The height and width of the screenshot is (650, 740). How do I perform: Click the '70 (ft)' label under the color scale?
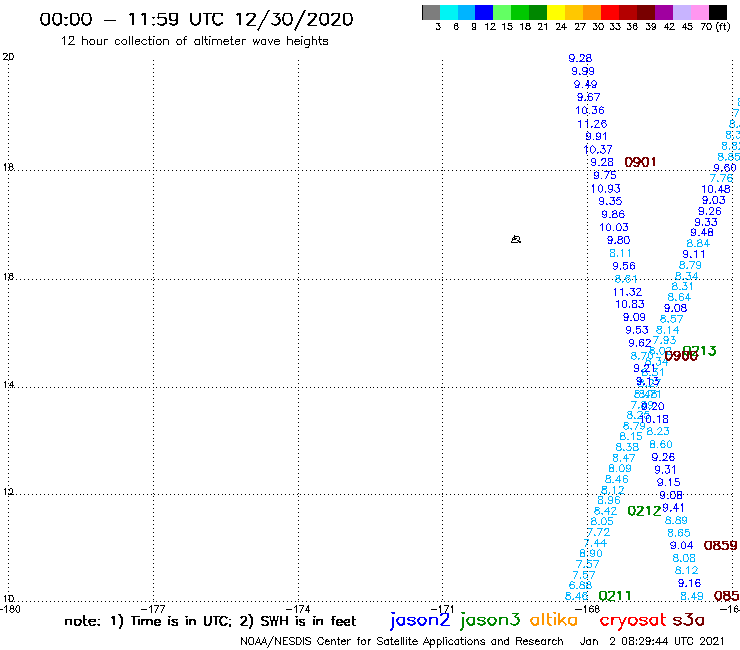715,26
